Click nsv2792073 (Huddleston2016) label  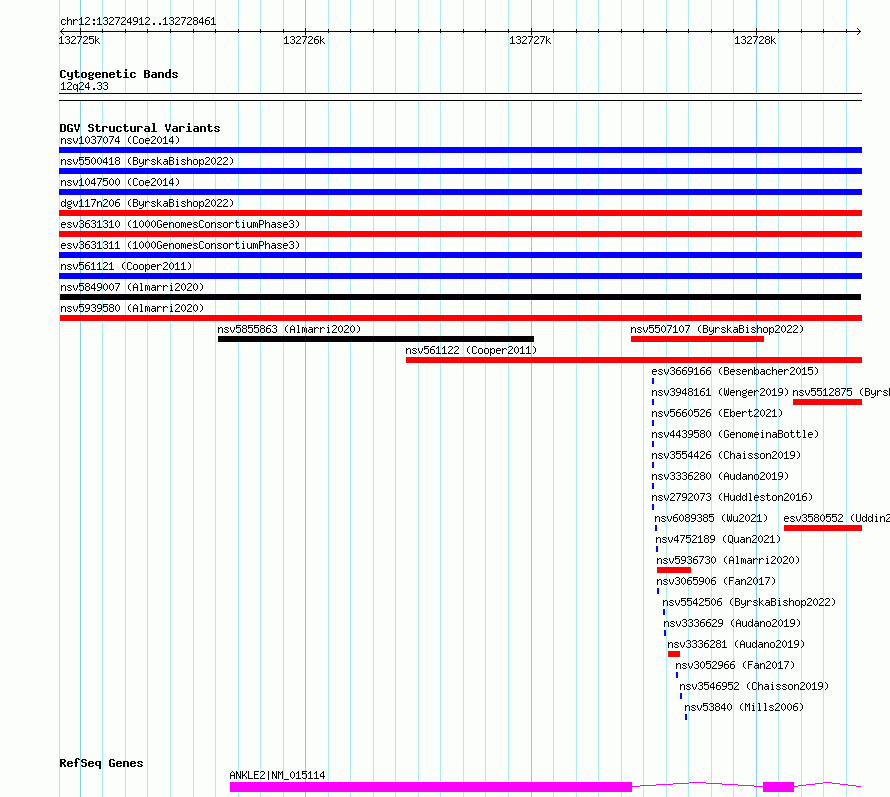732,497
